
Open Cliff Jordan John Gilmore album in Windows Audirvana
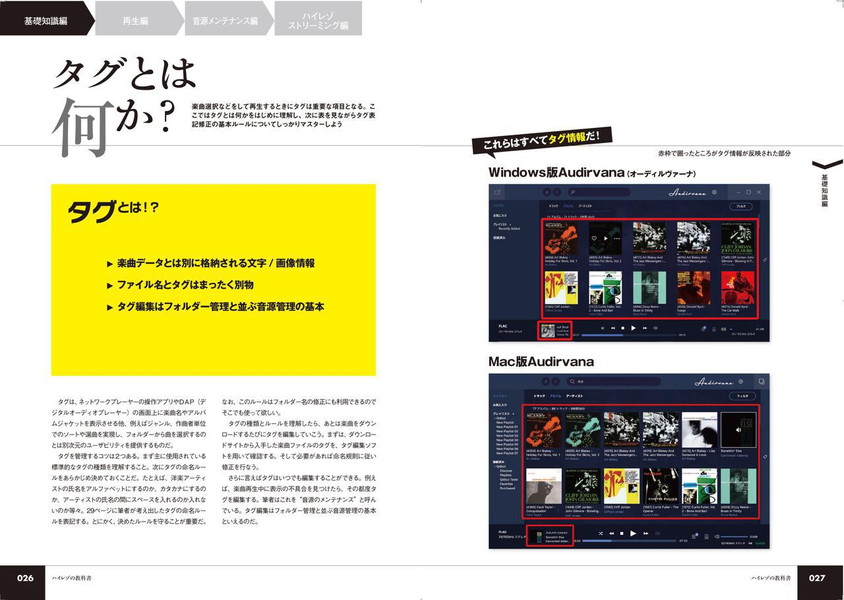738,238
